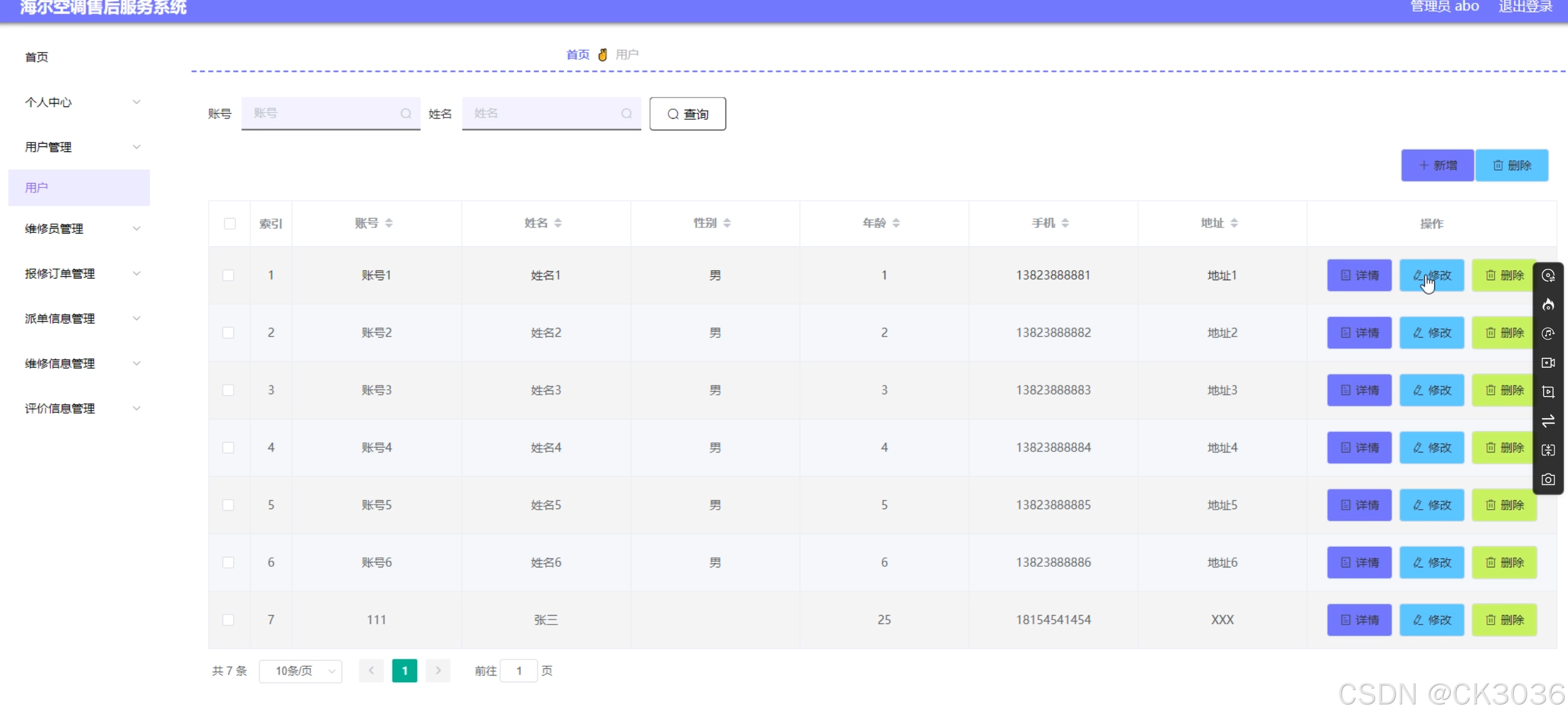Click the swap arrows icon in side toolbar
Image resolution: width=1568 pixels, height=721 pixels.
1548,421
